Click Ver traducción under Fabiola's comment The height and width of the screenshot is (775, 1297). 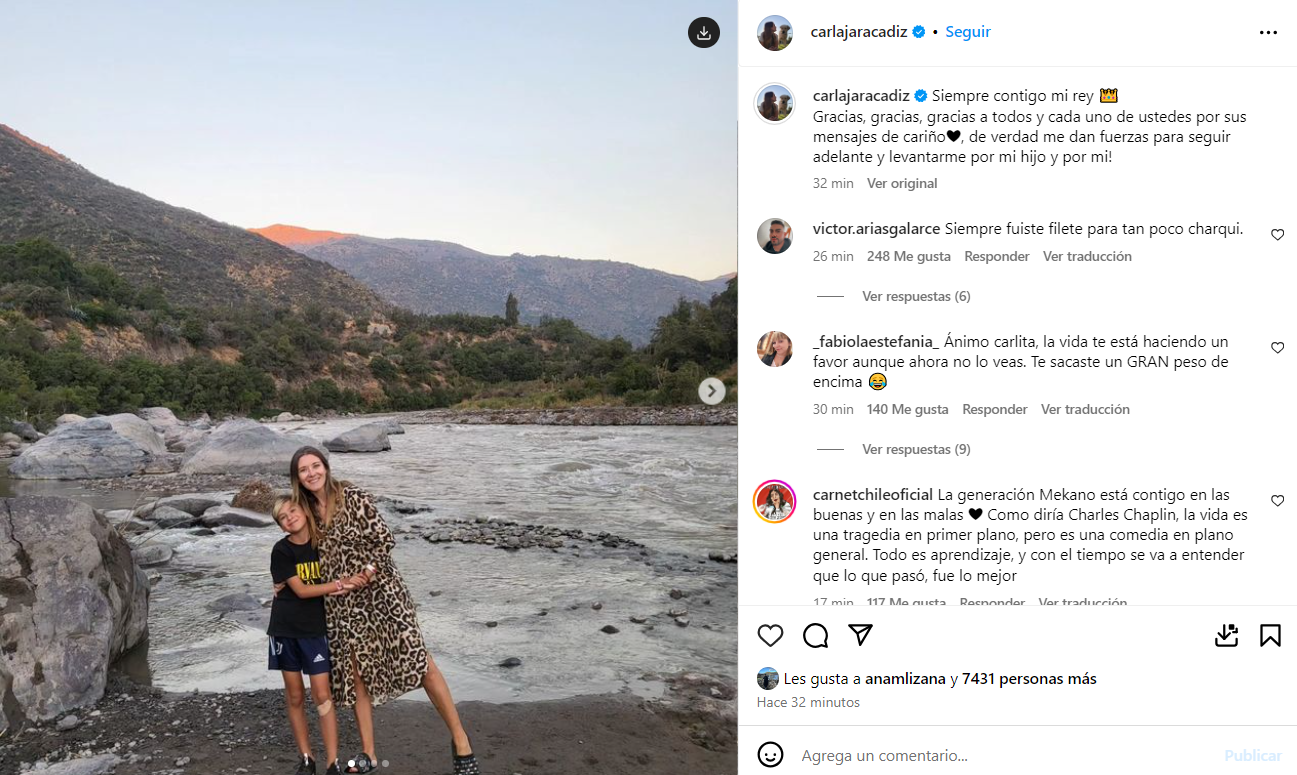(x=1085, y=409)
